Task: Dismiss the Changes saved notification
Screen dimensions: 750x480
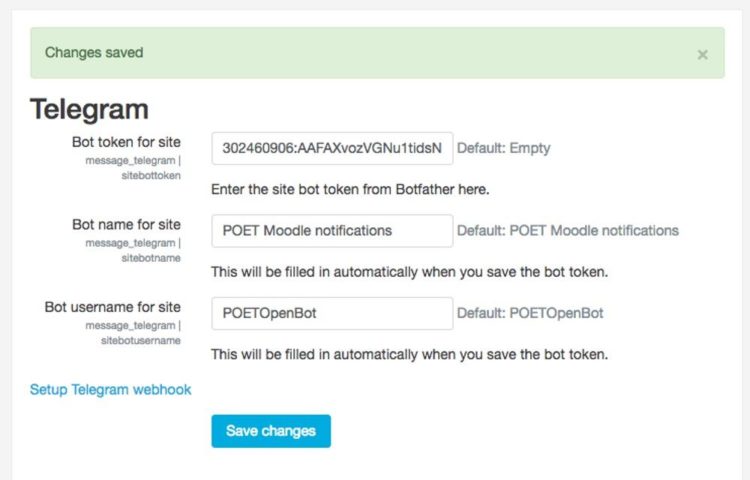Action: coord(702,55)
